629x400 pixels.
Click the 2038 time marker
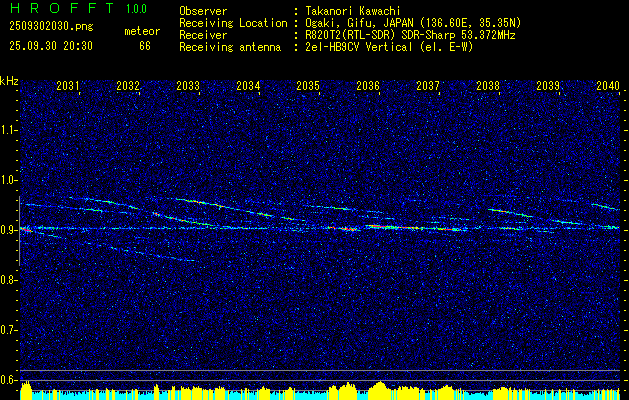pos(488,85)
